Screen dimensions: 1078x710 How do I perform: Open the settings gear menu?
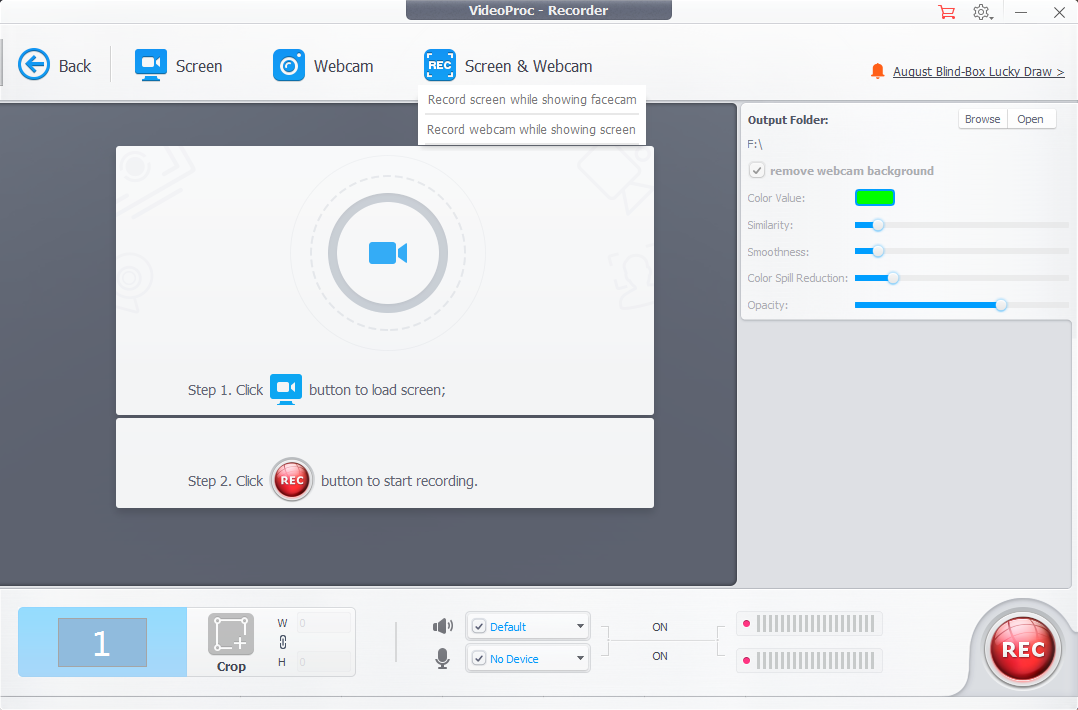click(982, 12)
